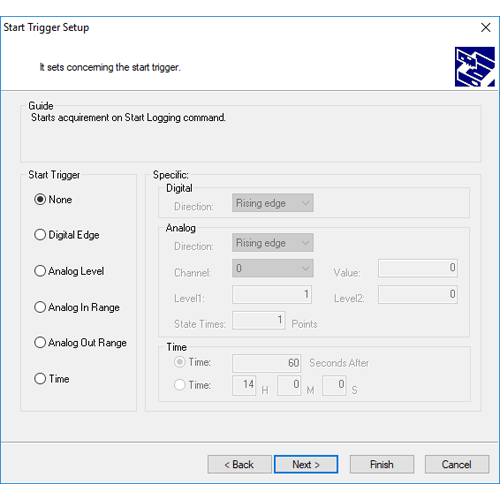Select the None start trigger option

point(53,199)
